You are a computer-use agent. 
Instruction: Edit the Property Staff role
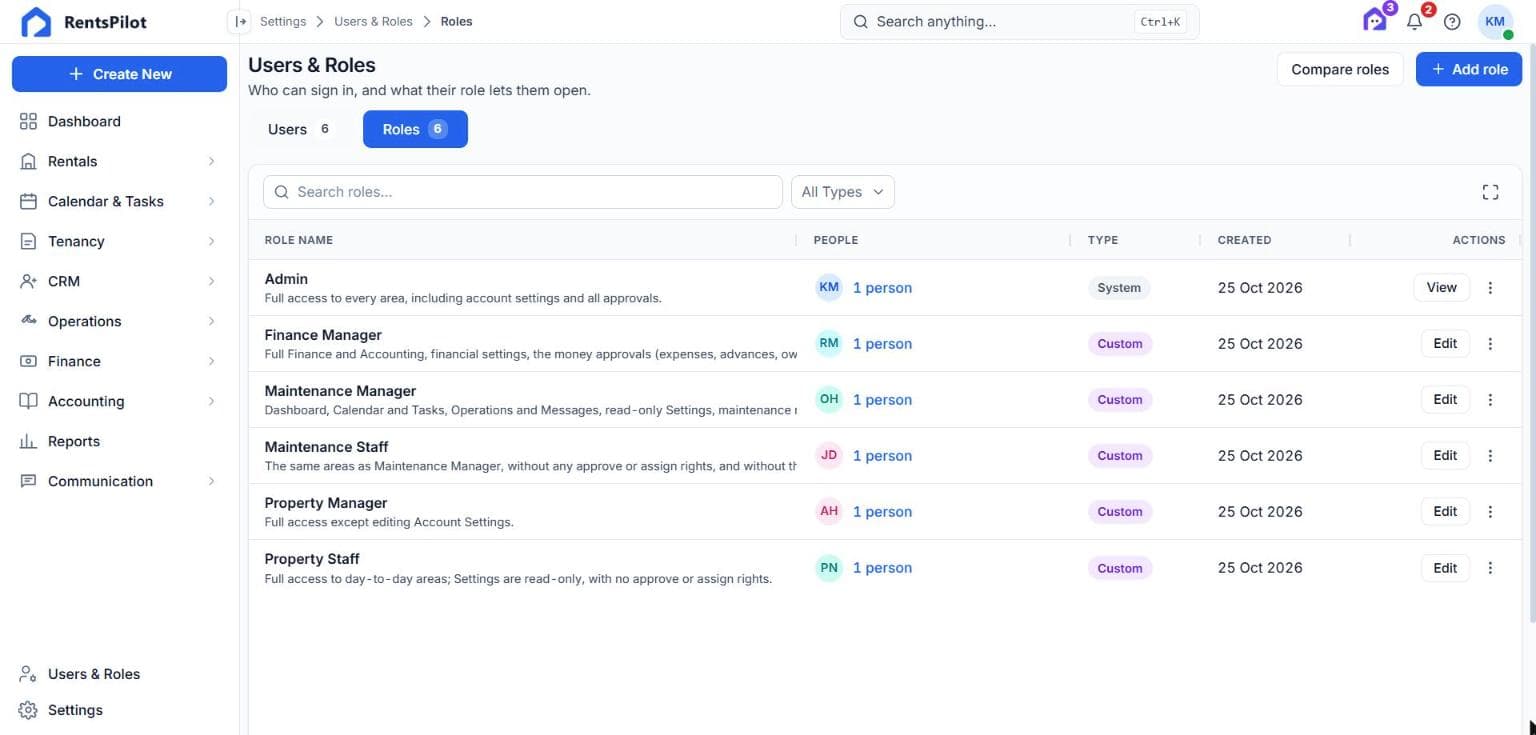pyautogui.click(x=1445, y=568)
